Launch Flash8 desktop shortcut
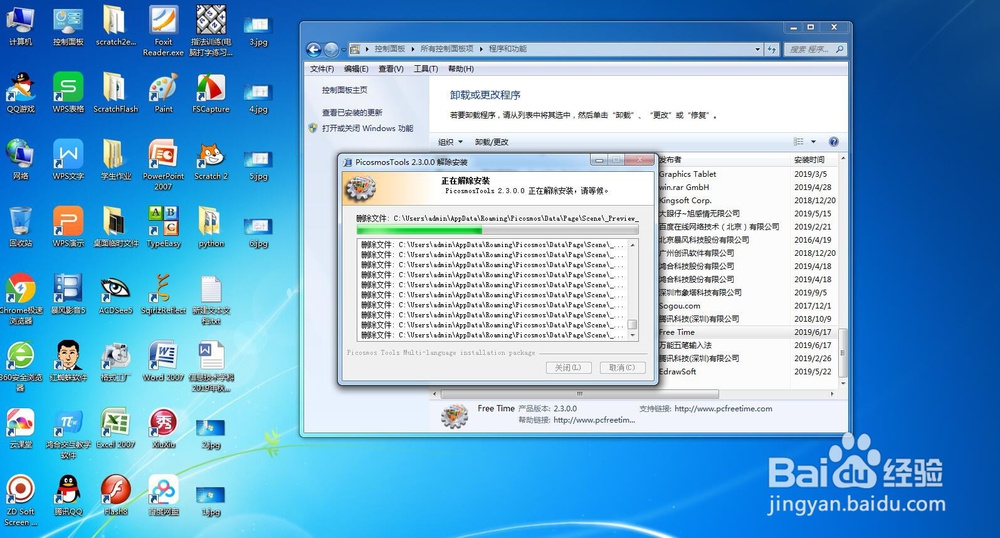1000x538 pixels. 115,495
